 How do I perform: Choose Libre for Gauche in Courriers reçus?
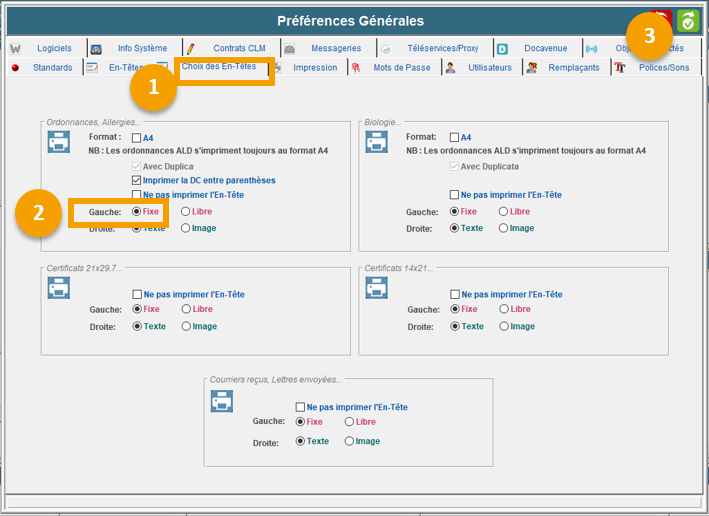[350, 422]
